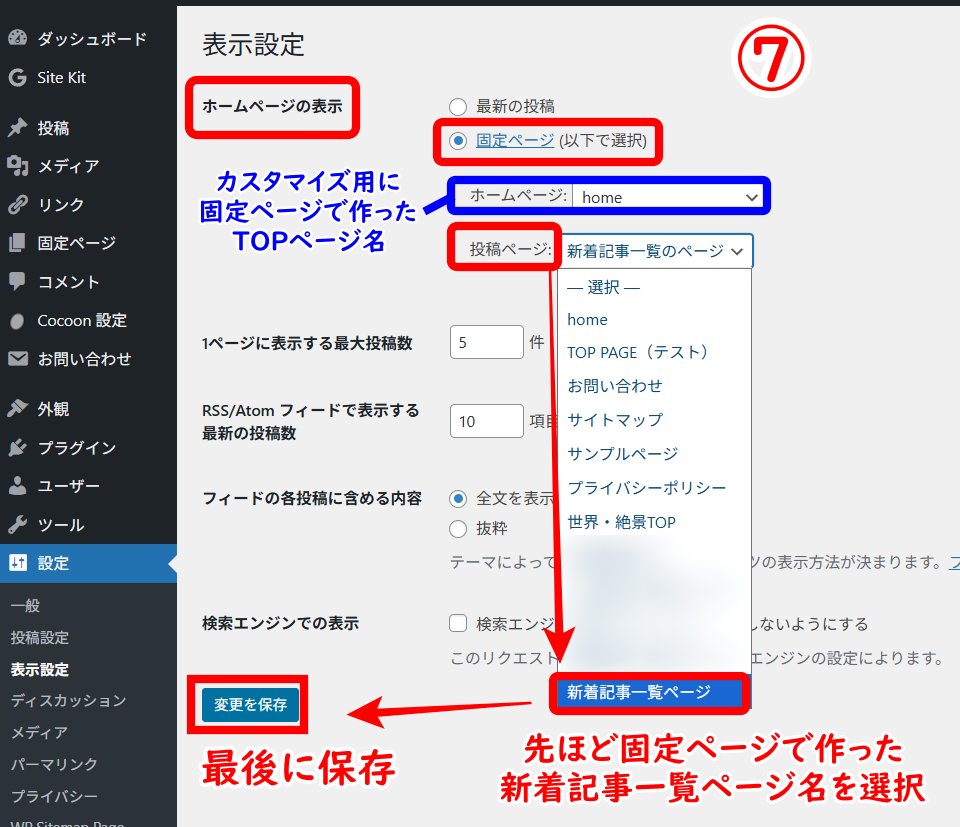Click the max posts per page number field
This screenshot has width=960, height=827.
[487, 343]
